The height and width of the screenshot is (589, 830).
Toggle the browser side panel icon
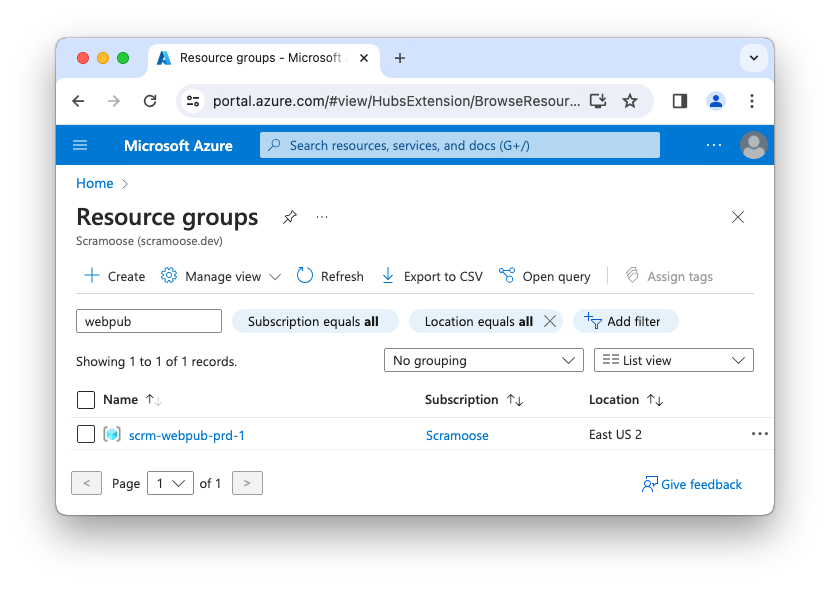tap(680, 101)
